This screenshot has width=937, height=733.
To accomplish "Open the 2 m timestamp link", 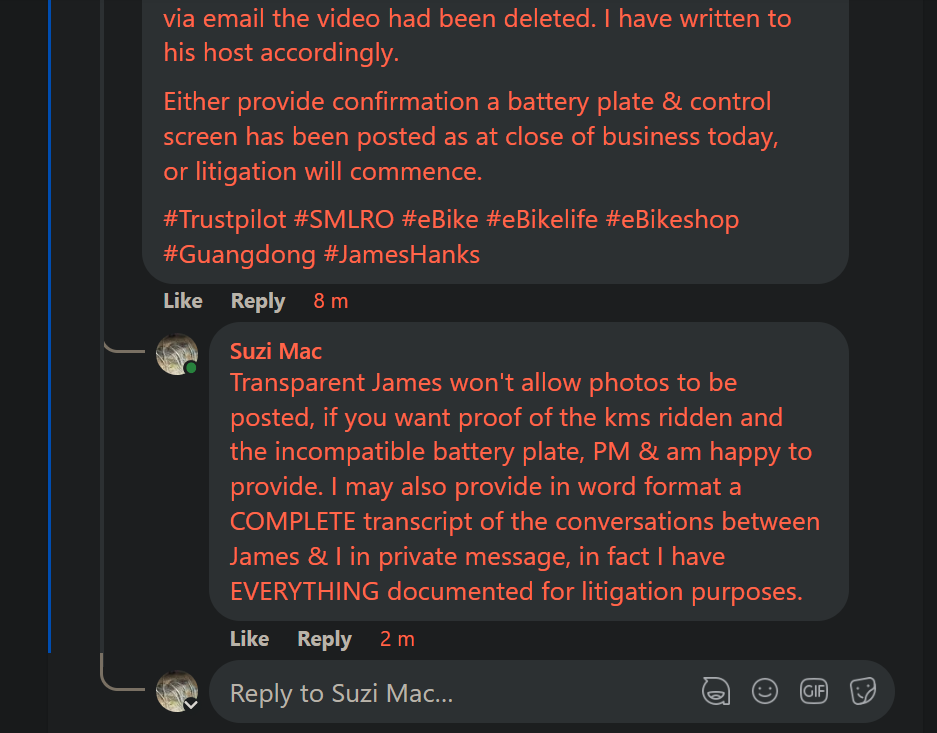I will coord(397,639).
